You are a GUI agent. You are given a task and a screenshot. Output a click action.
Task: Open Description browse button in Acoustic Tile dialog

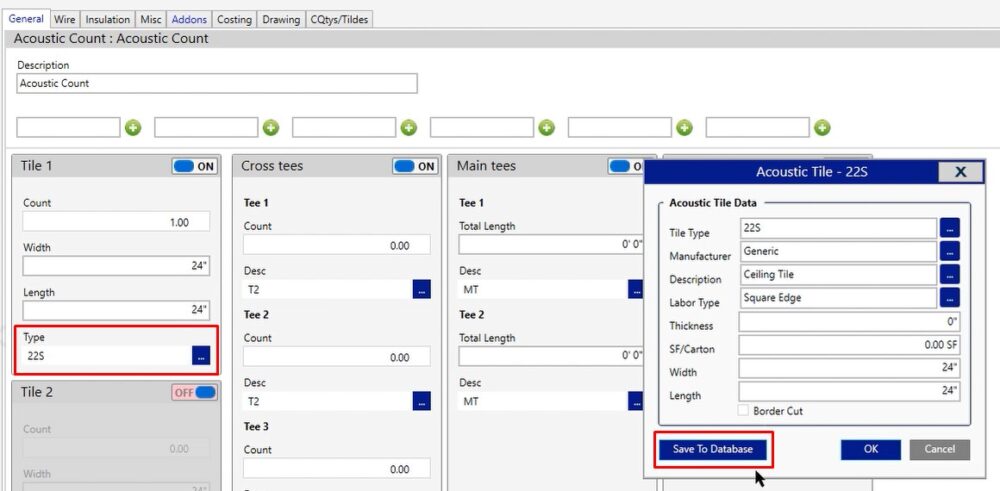(x=950, y=275)
